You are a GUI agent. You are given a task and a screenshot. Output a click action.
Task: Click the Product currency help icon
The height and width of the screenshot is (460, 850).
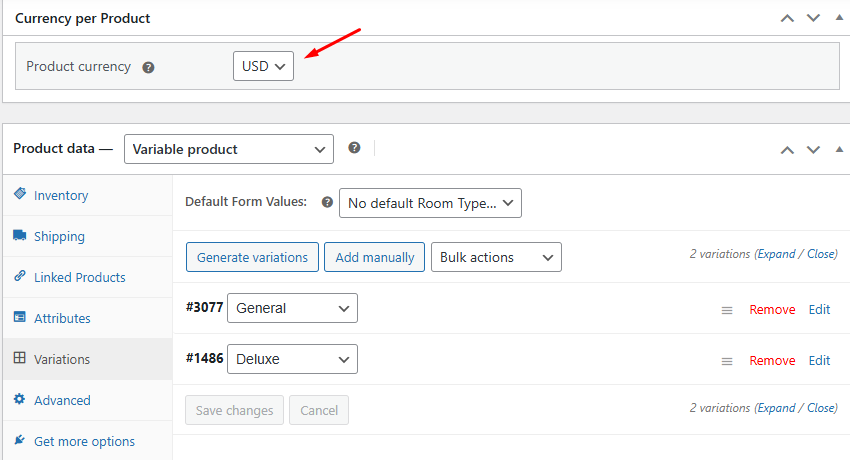(x=148, y=67)
